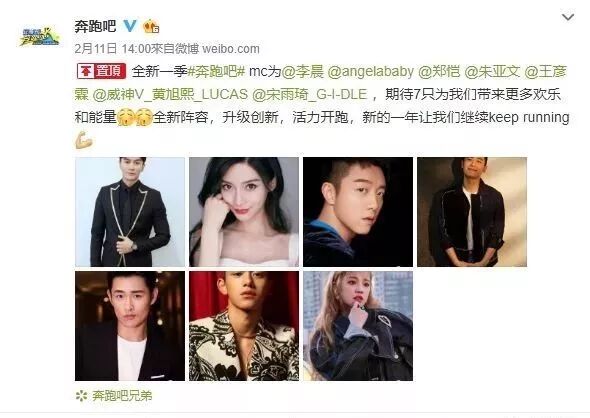The width and height of the screenshot is (590, 418).
Task: Click the 2月11日 14:00 post timestamp
Action: (113, 49)
